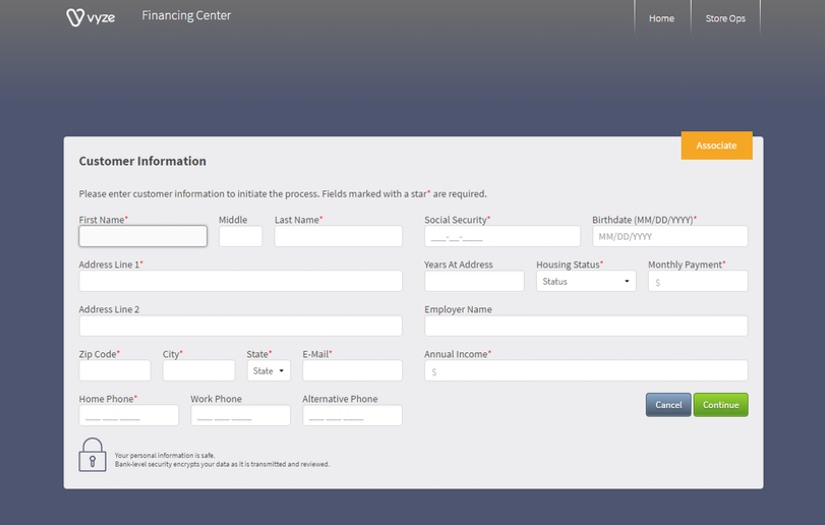This screenshot has height=525, width=825.
Task: Open the Home menu item
Action: click(661, 18)
